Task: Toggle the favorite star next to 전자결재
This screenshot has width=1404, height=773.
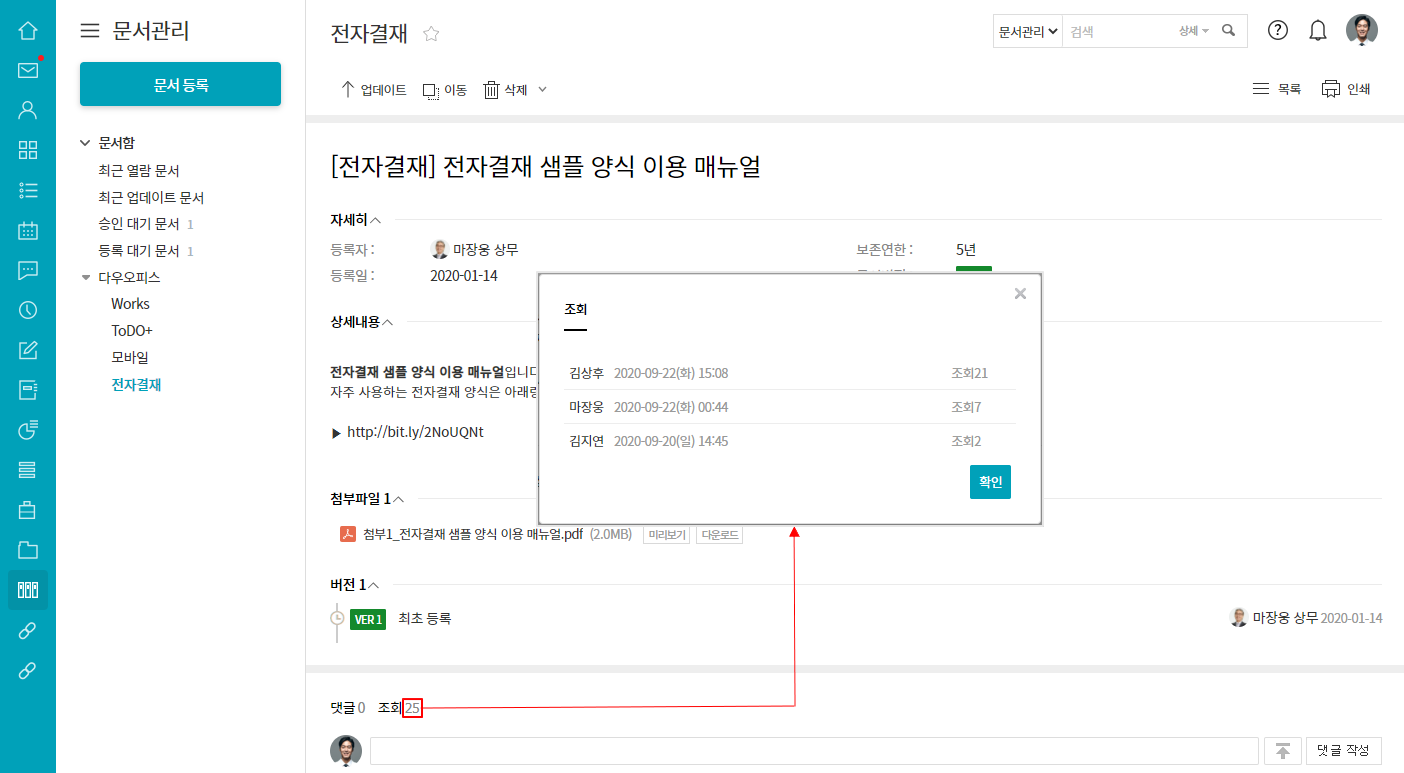Action: pyautogui.click(x=431, y=34)
